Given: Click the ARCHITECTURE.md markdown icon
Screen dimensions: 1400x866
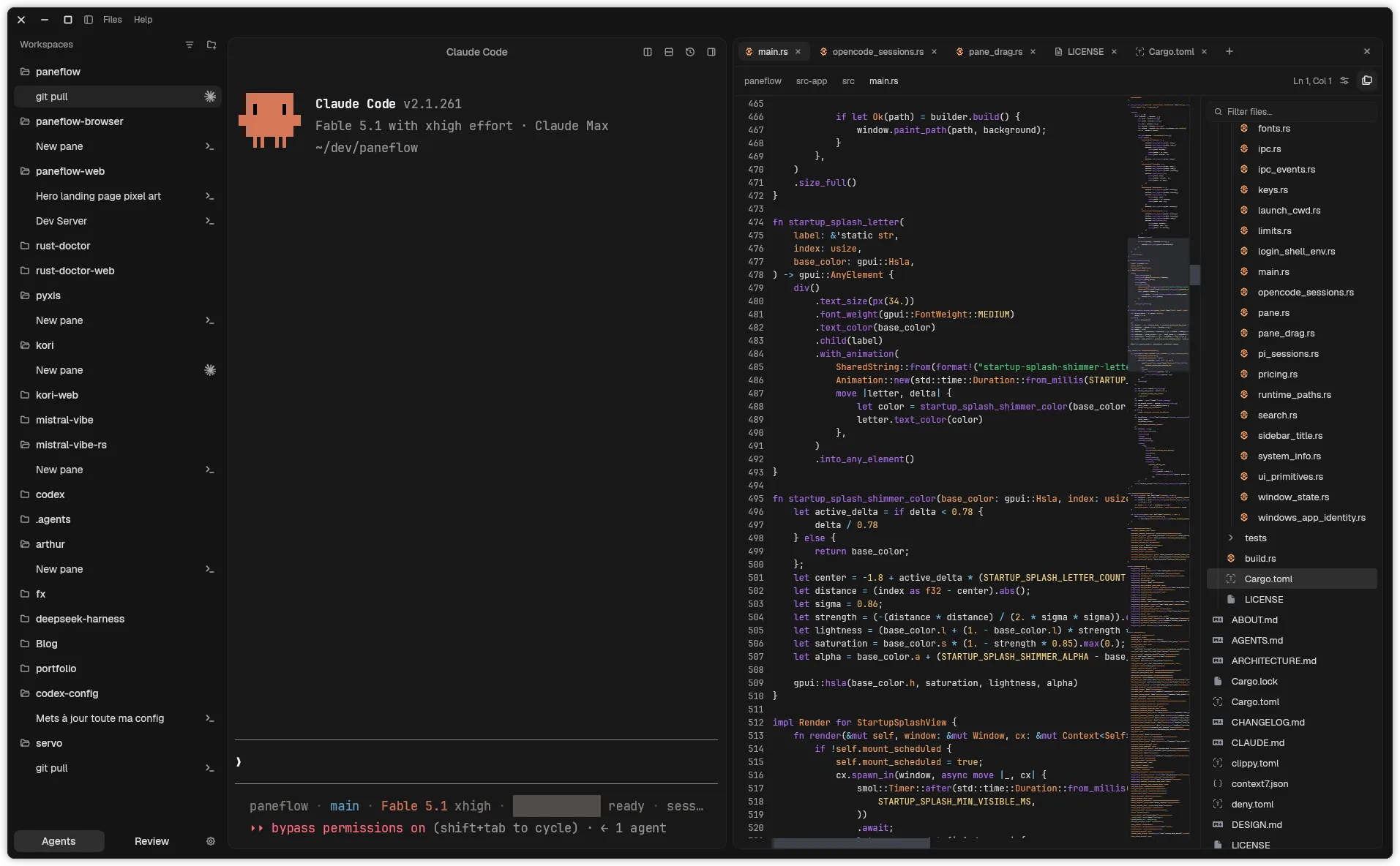Looking at the screenshot, I should click(x=1218, y=661).
